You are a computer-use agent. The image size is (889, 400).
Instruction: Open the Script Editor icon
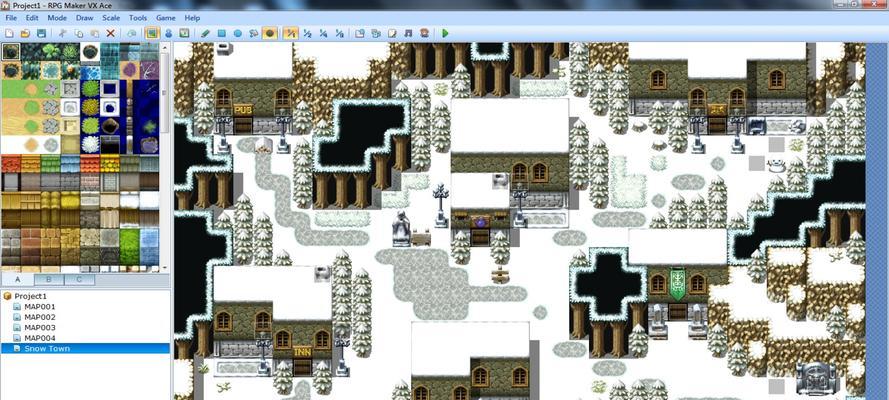pos(392,33)
